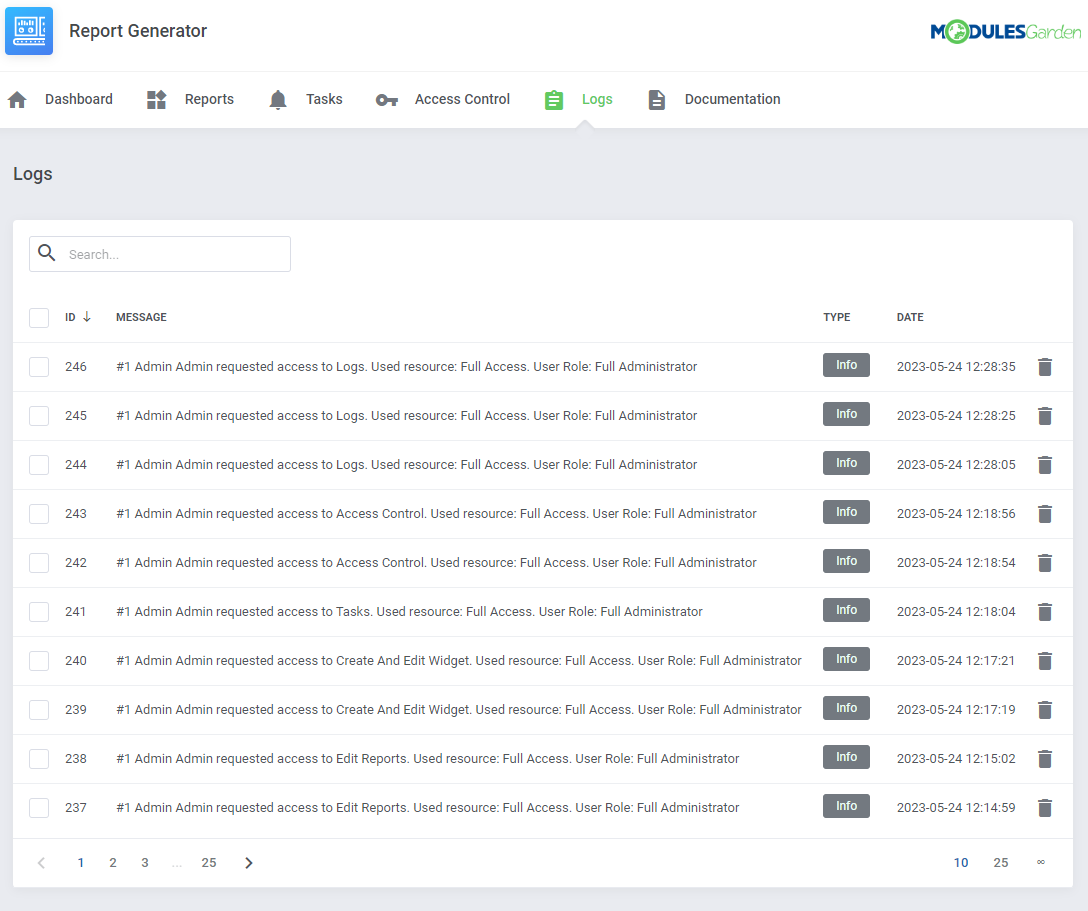Show 10 entries per page
Screen dimensions: 1088x911
tap(961, 862)
